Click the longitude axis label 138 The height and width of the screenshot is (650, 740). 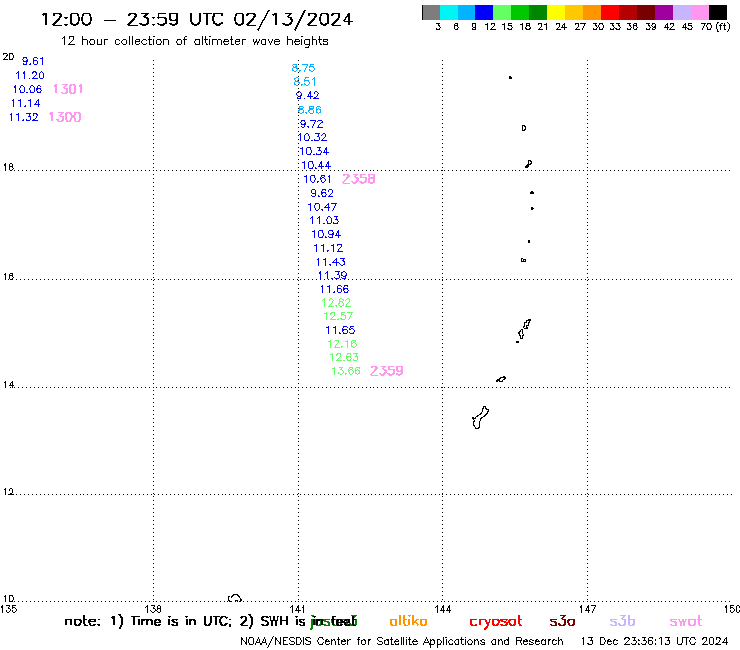153,609
